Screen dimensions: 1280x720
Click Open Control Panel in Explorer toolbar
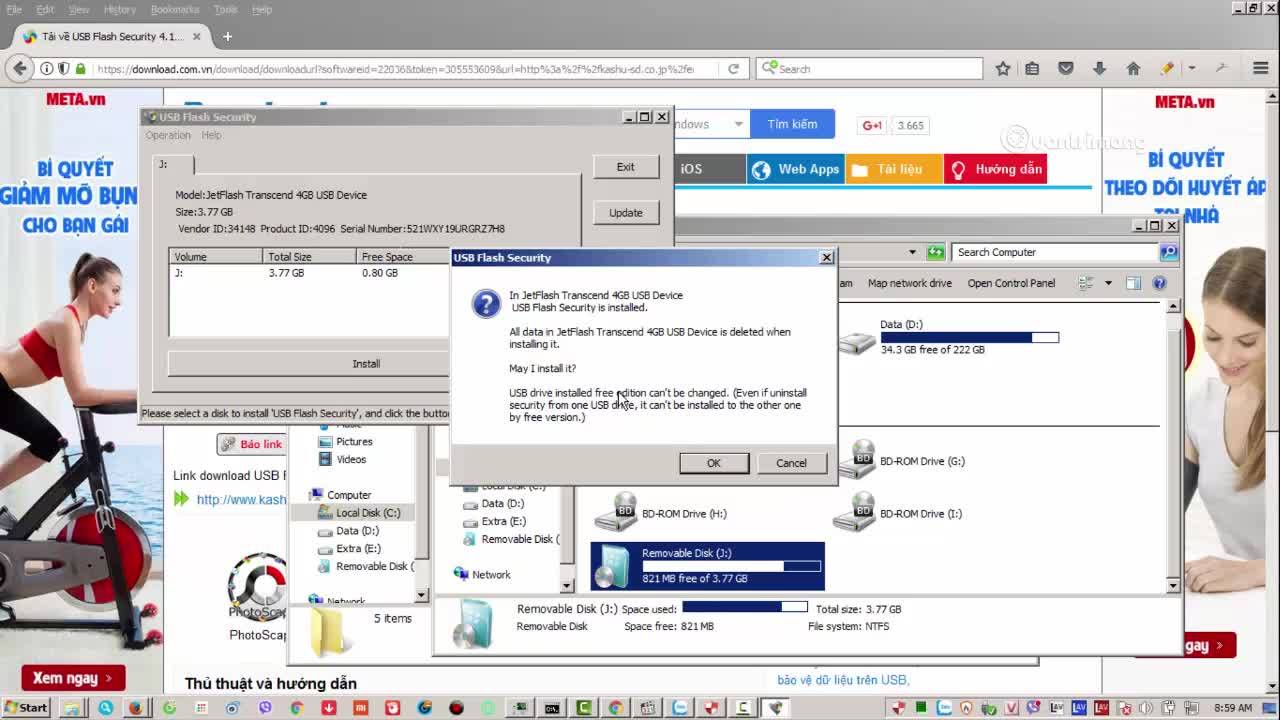coord(1011,283)
